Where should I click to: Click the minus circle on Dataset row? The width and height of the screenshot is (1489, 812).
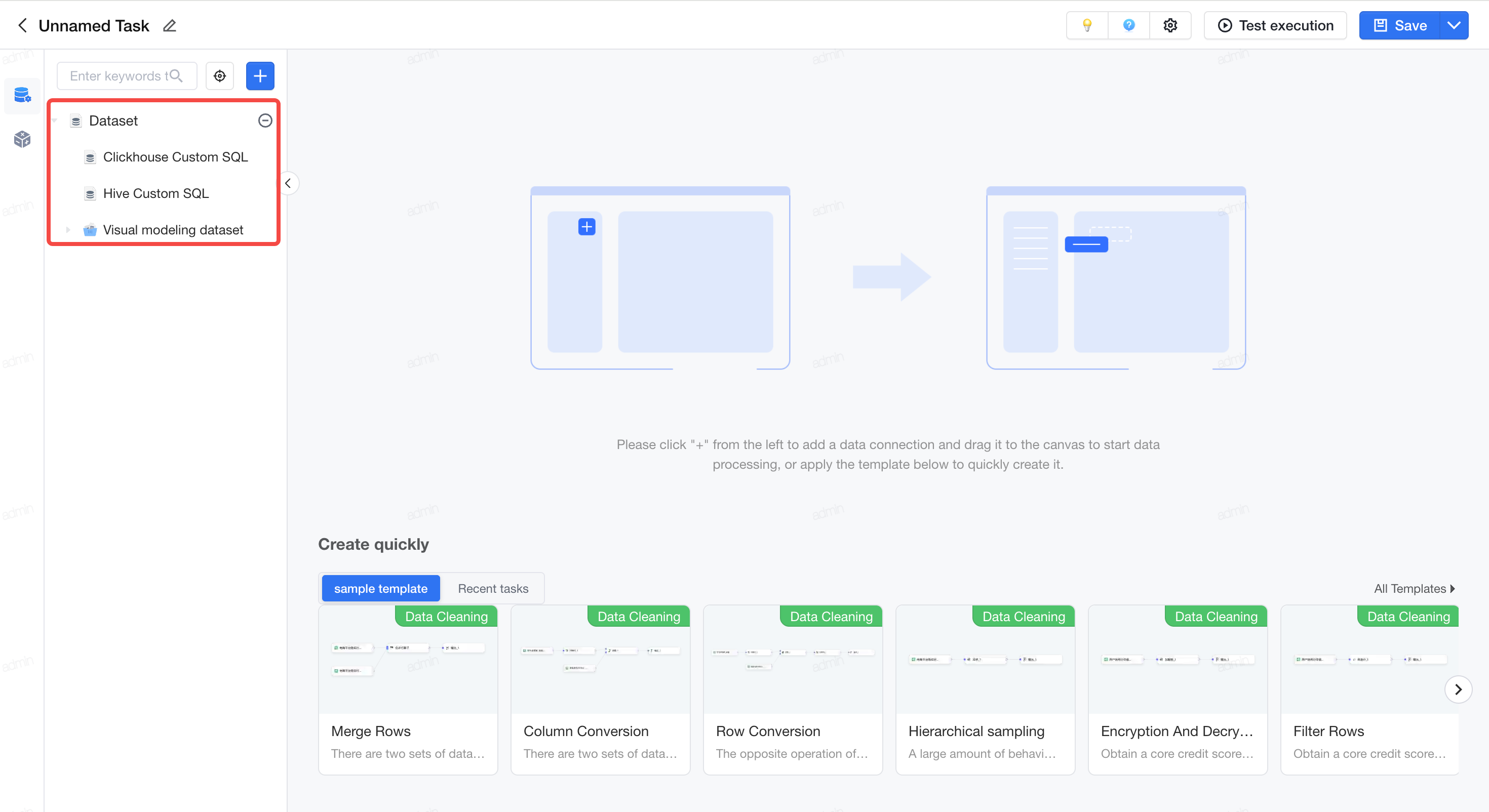265,120
